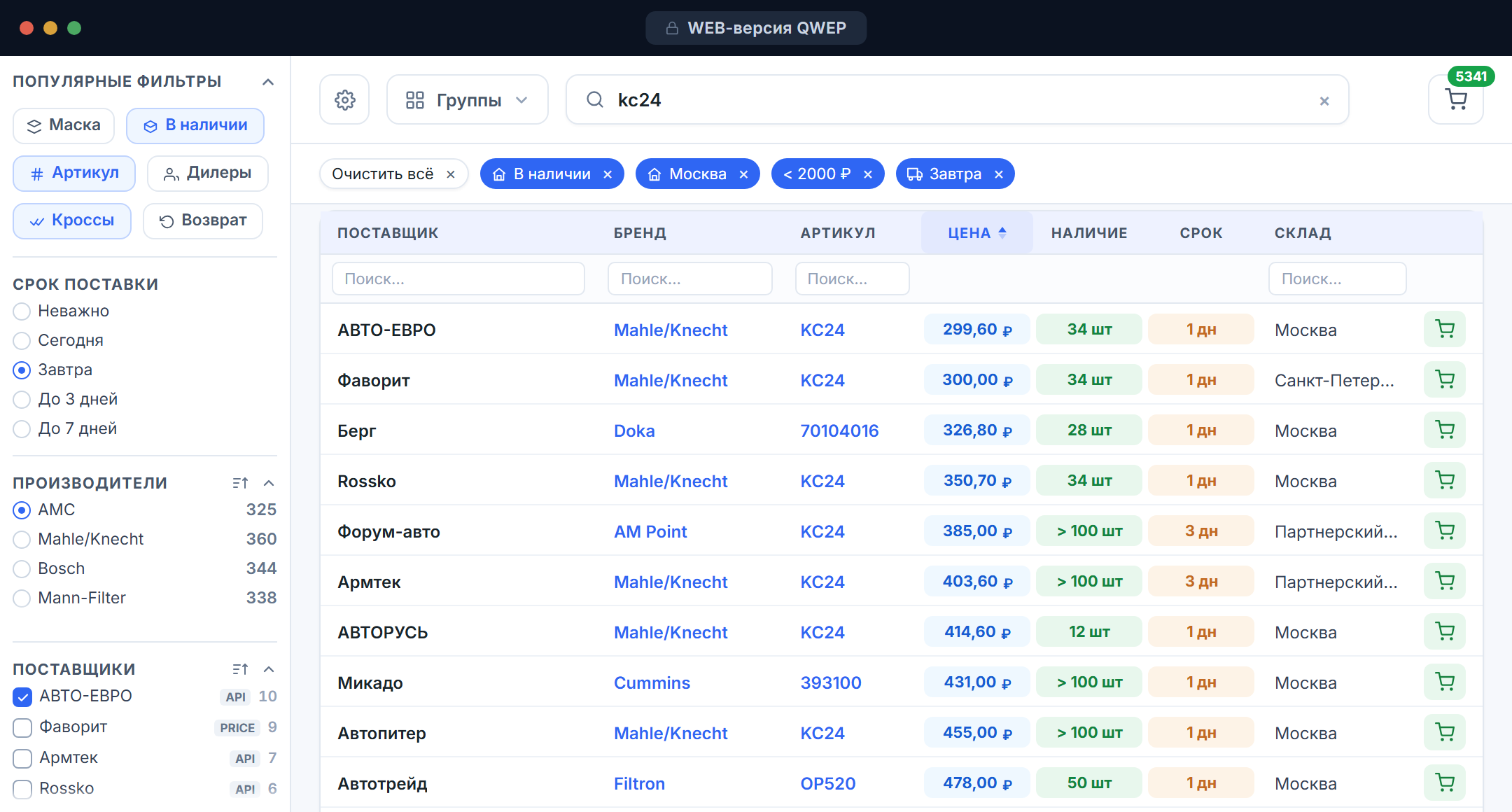
Task: Toggle the Дилеры filter
Action: pos(207,173)
